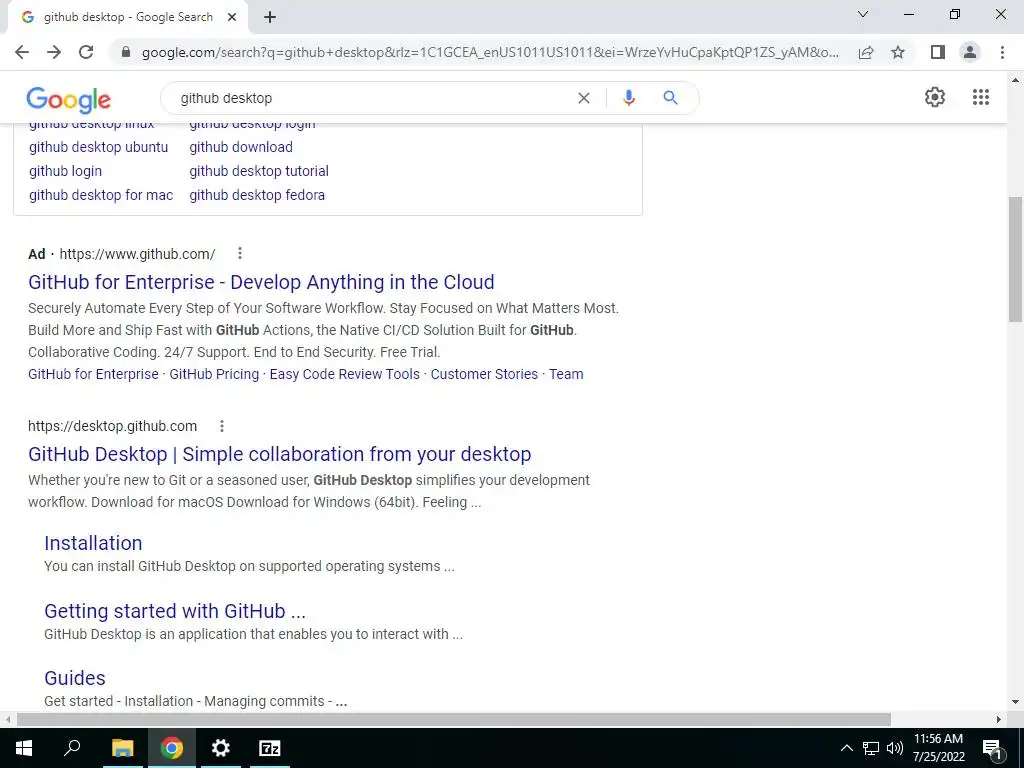The width and height of the screenshot is (1024, 768).
Task: Open Google quick settings gear
Action: pyautogui.click(x=935, y=97)
